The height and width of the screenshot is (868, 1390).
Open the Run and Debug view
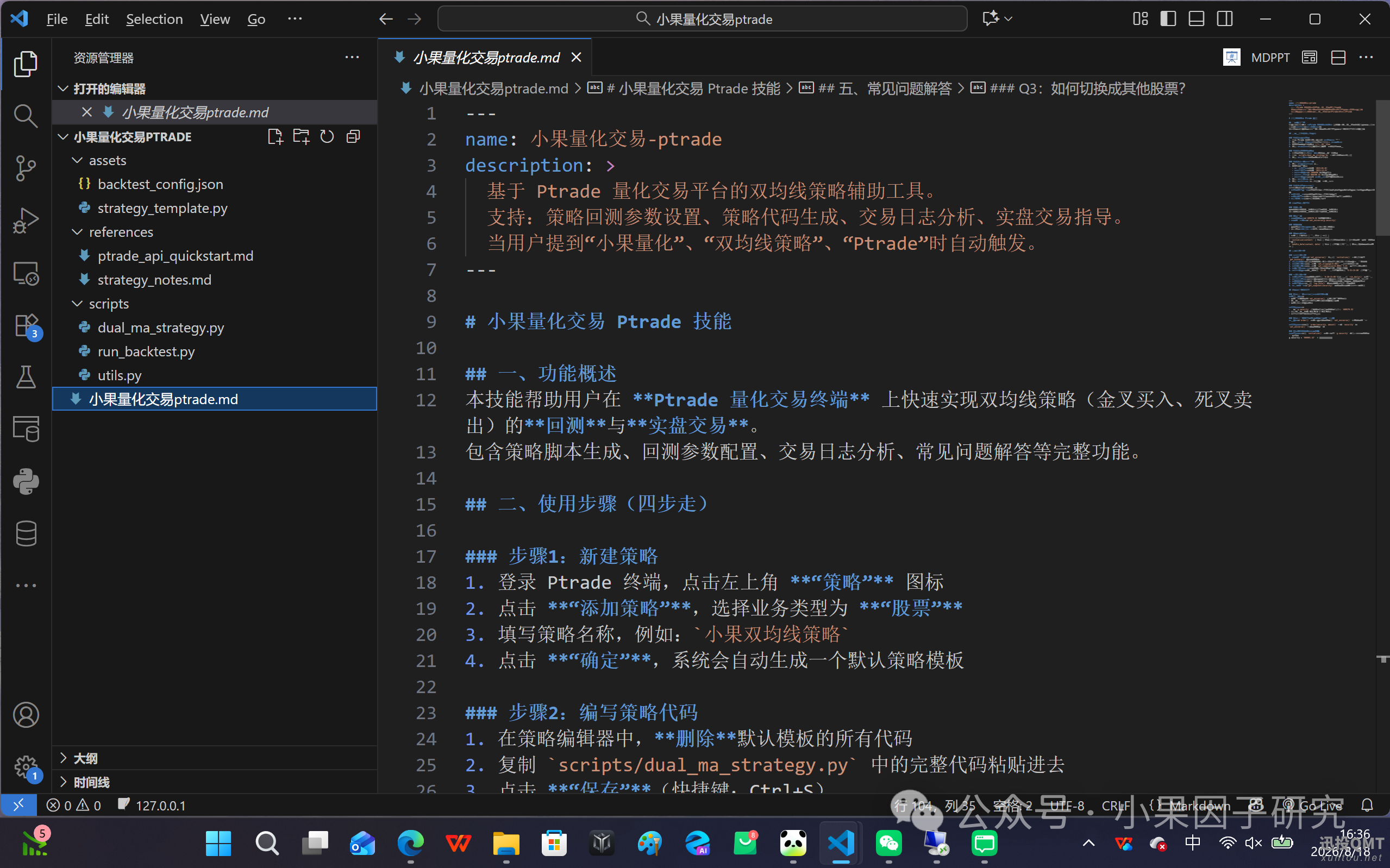26,221
